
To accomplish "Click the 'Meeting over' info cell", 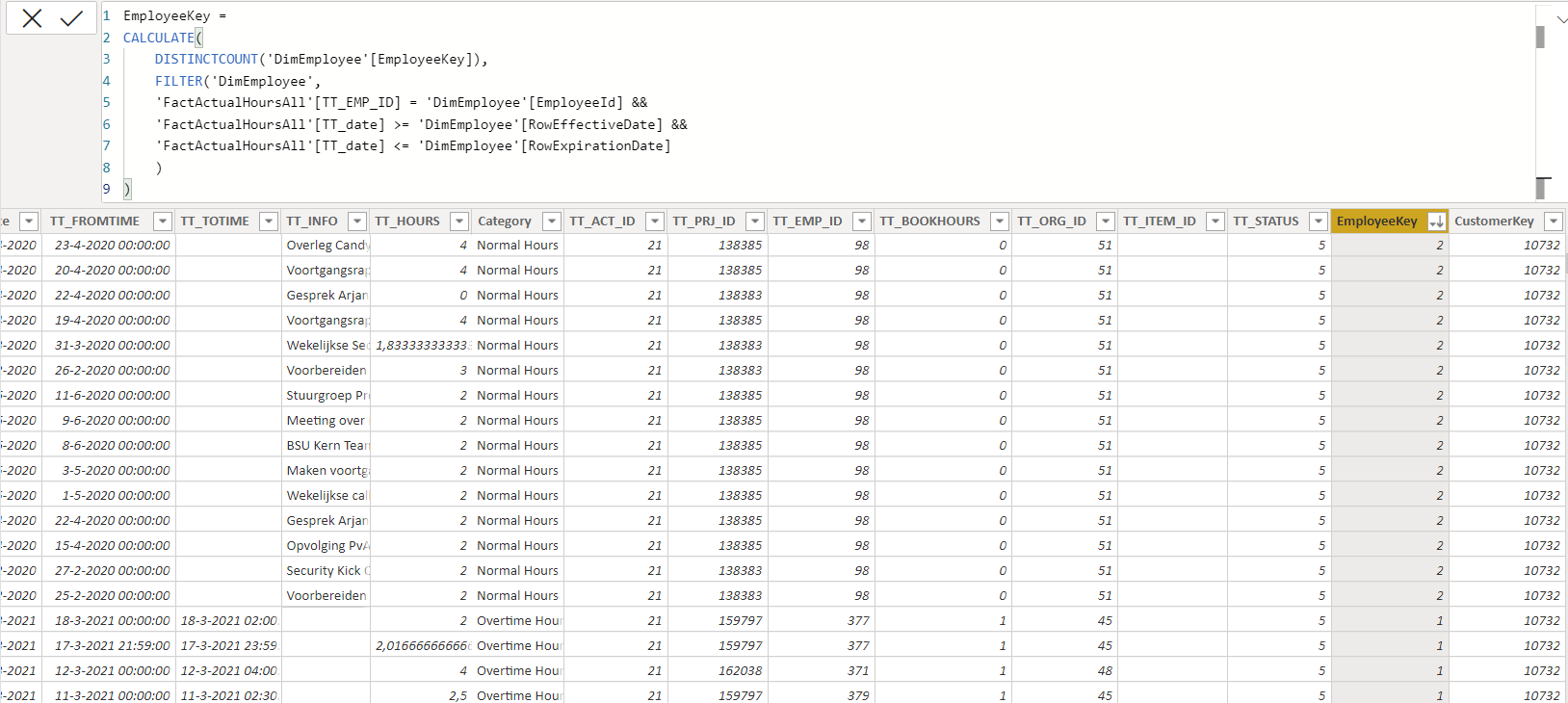I will pos(327,421).
